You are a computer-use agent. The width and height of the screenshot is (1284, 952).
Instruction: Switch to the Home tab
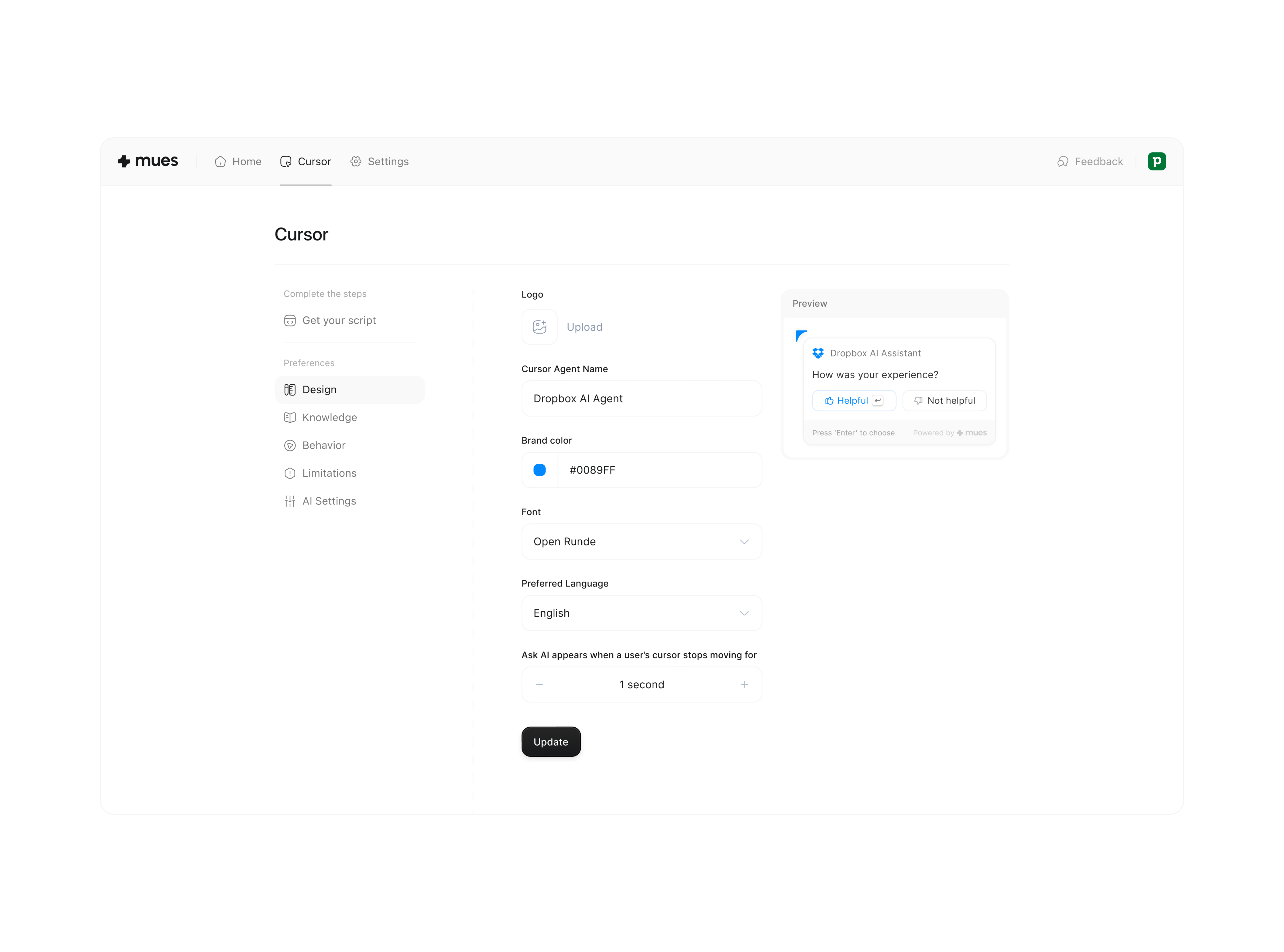click(x=238, y=161)
